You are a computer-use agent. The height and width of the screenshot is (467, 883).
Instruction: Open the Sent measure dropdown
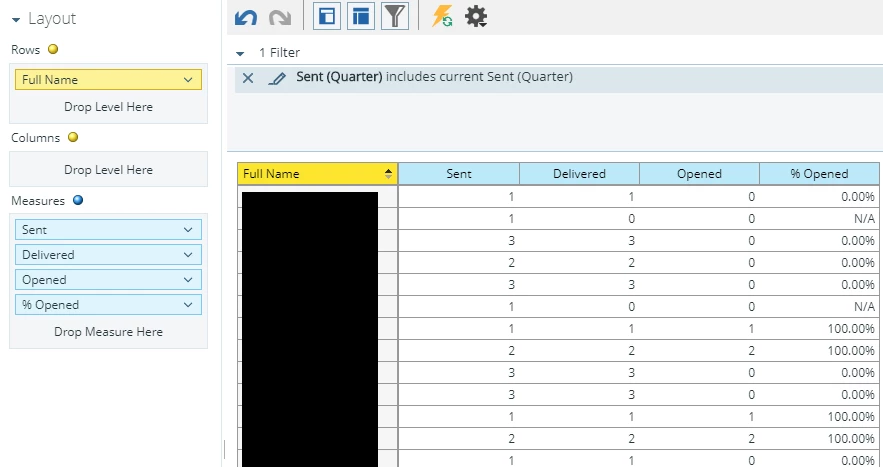[x=188, y=230]
